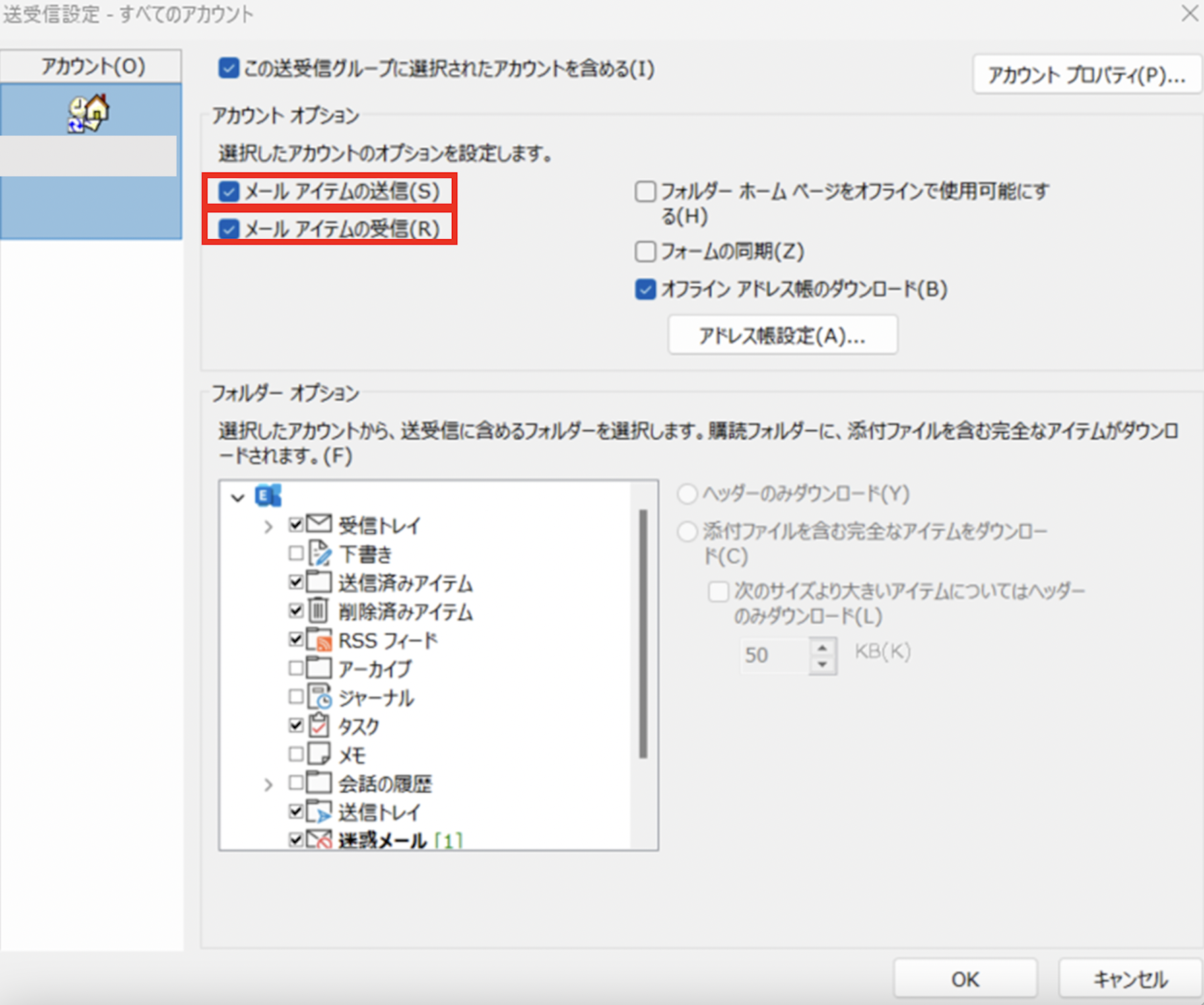
Task: Open アドレス帳設定(A) settings
Action: pos(782,335)
